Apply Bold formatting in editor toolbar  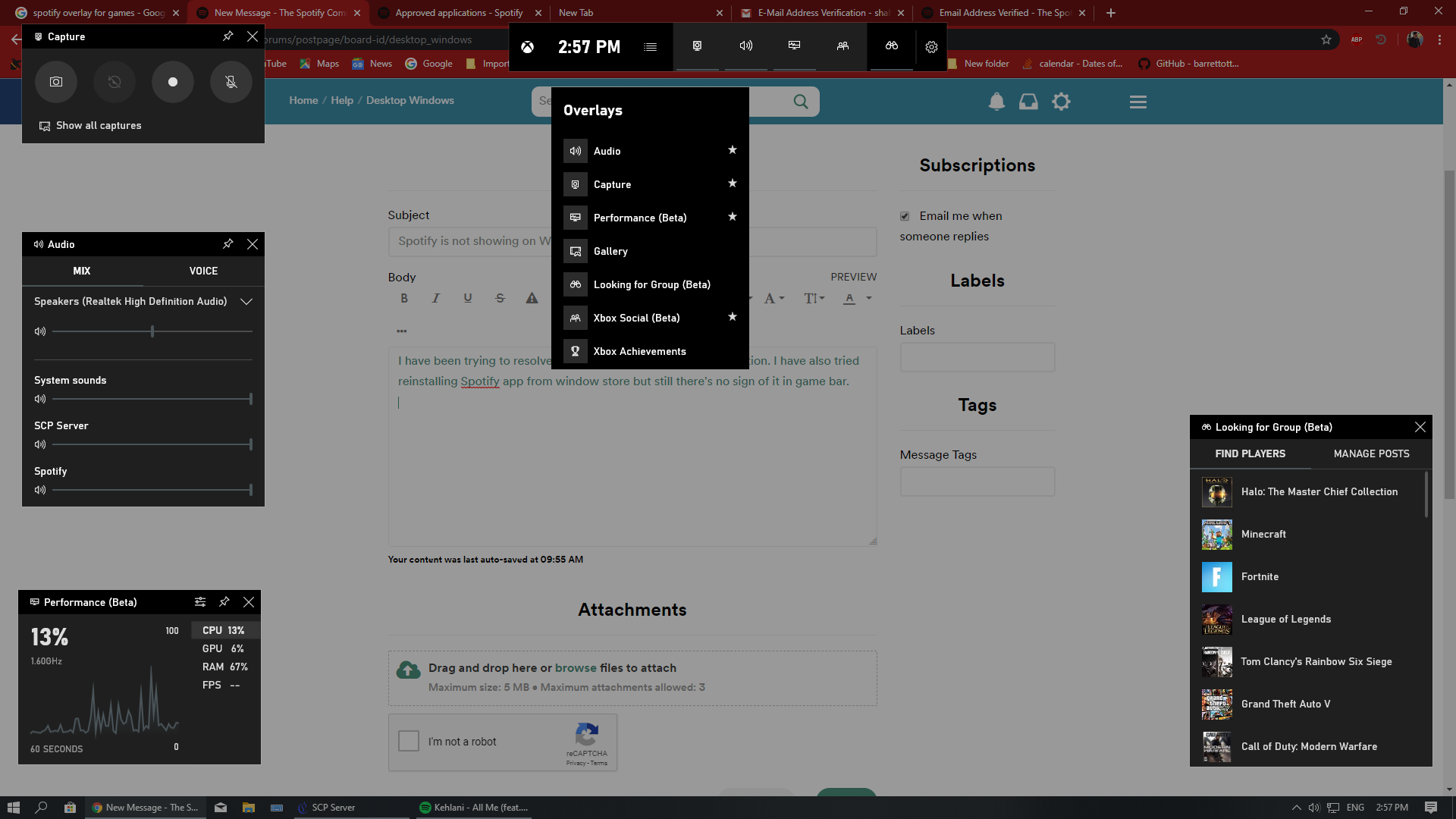(404, 298)
